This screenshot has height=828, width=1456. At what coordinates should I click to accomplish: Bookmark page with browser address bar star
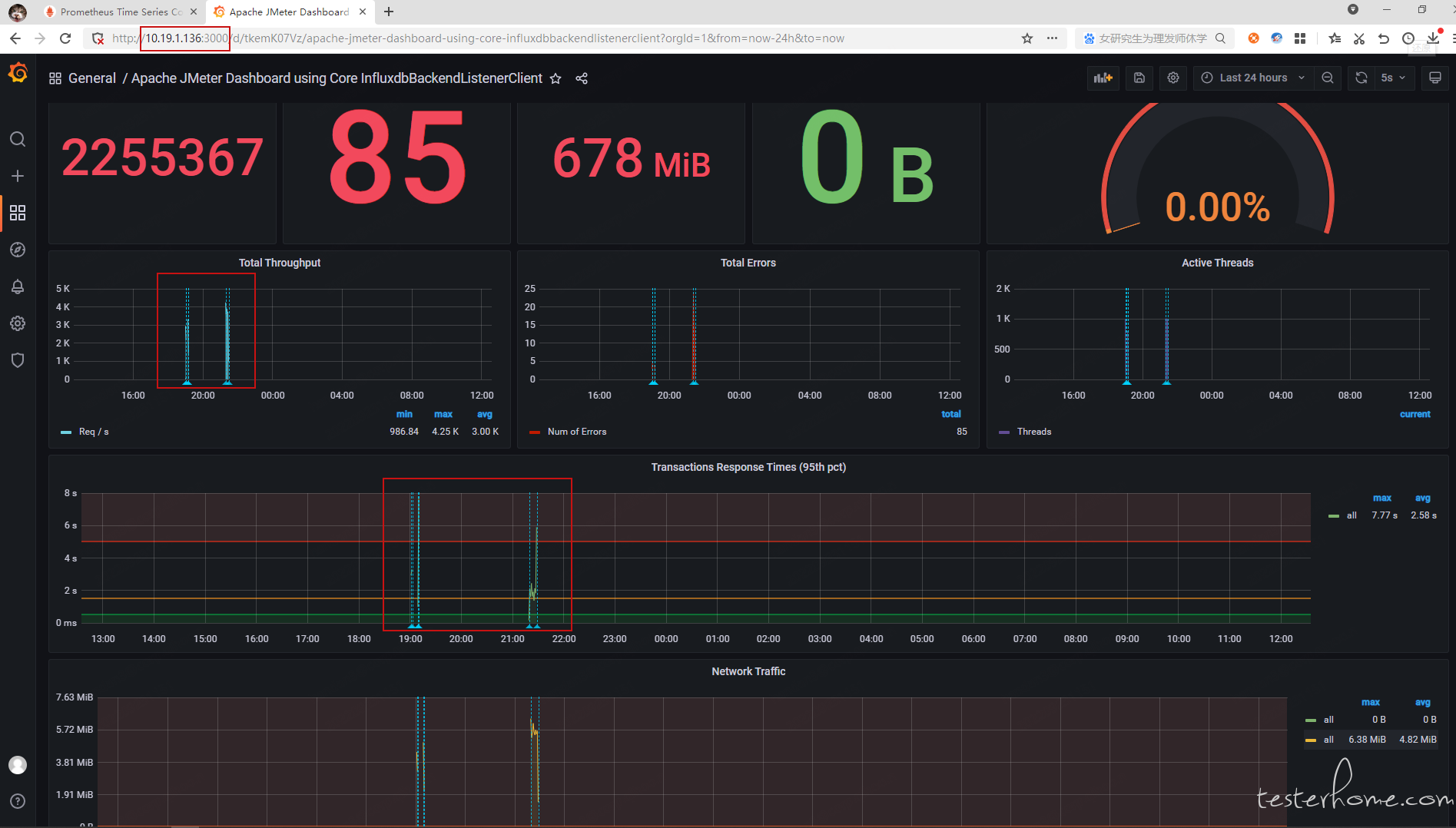pyautogui.click(x=1027, y=38)
